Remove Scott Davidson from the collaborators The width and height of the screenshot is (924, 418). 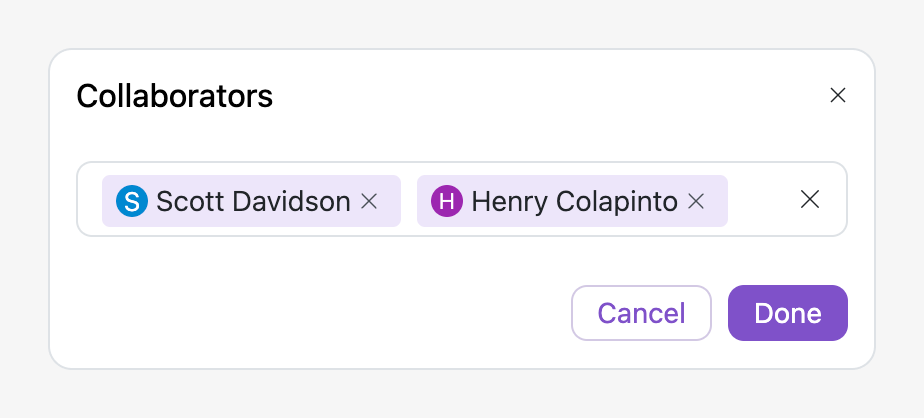369,201
